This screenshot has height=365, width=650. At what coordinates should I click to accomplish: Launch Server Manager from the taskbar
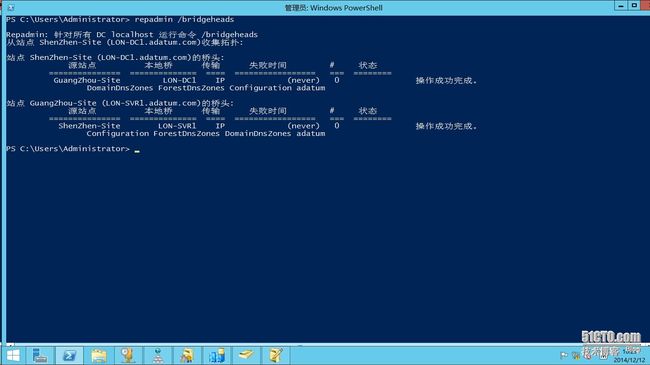[40, 355]
